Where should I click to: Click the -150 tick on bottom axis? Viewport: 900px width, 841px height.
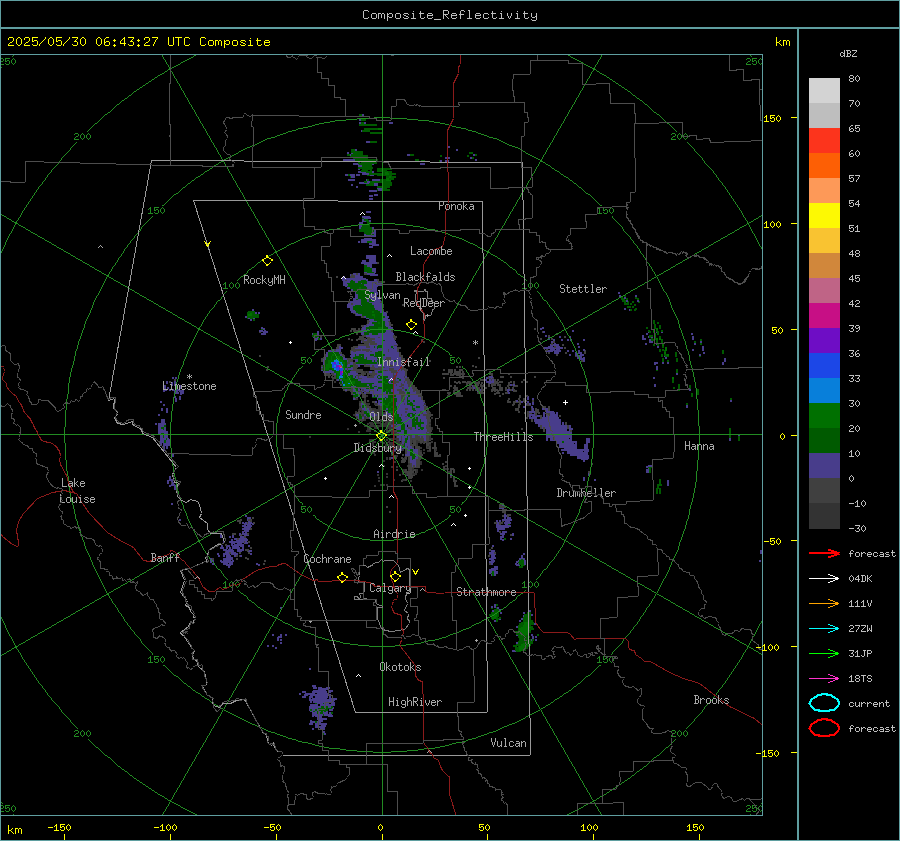(x=59, y=827)
